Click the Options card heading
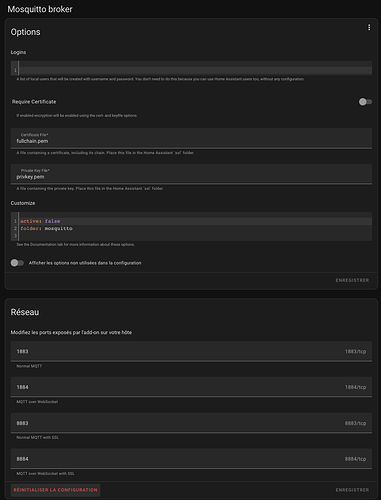Image resolution: width=381 pixels, height=500 pixels. click(x=25, y=32)
